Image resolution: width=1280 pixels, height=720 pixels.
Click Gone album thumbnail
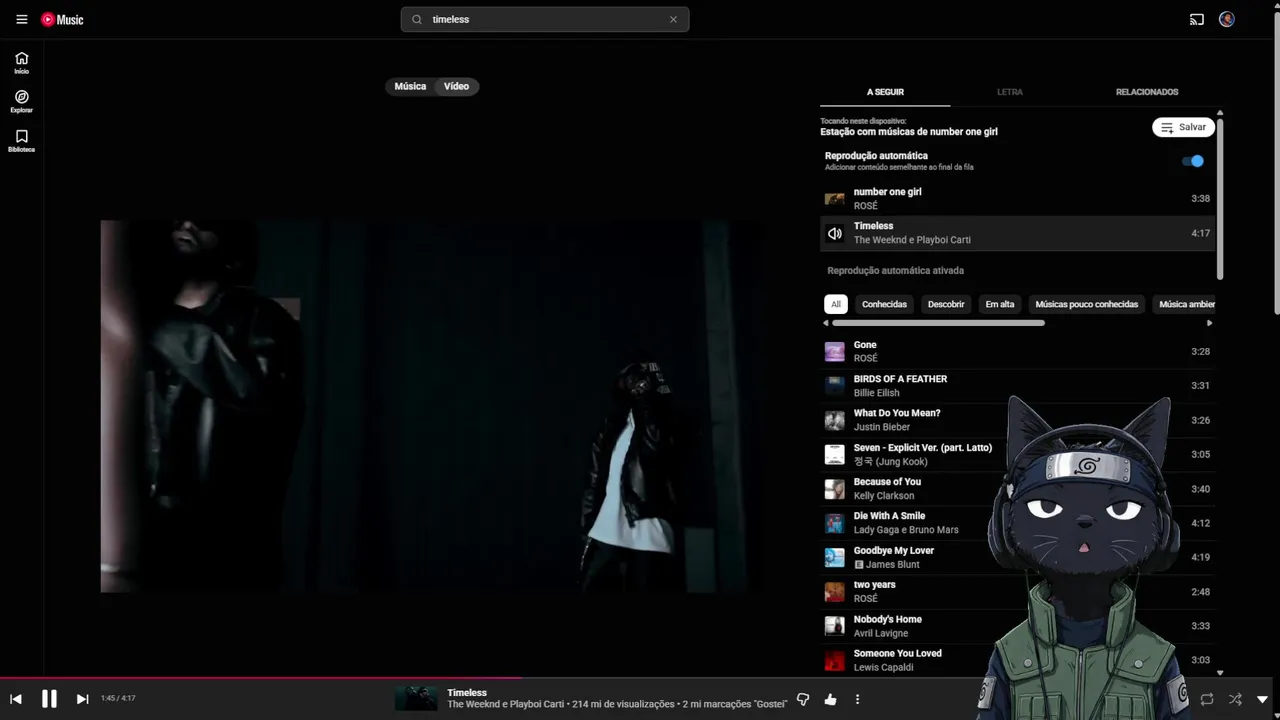tap(834, 352)
